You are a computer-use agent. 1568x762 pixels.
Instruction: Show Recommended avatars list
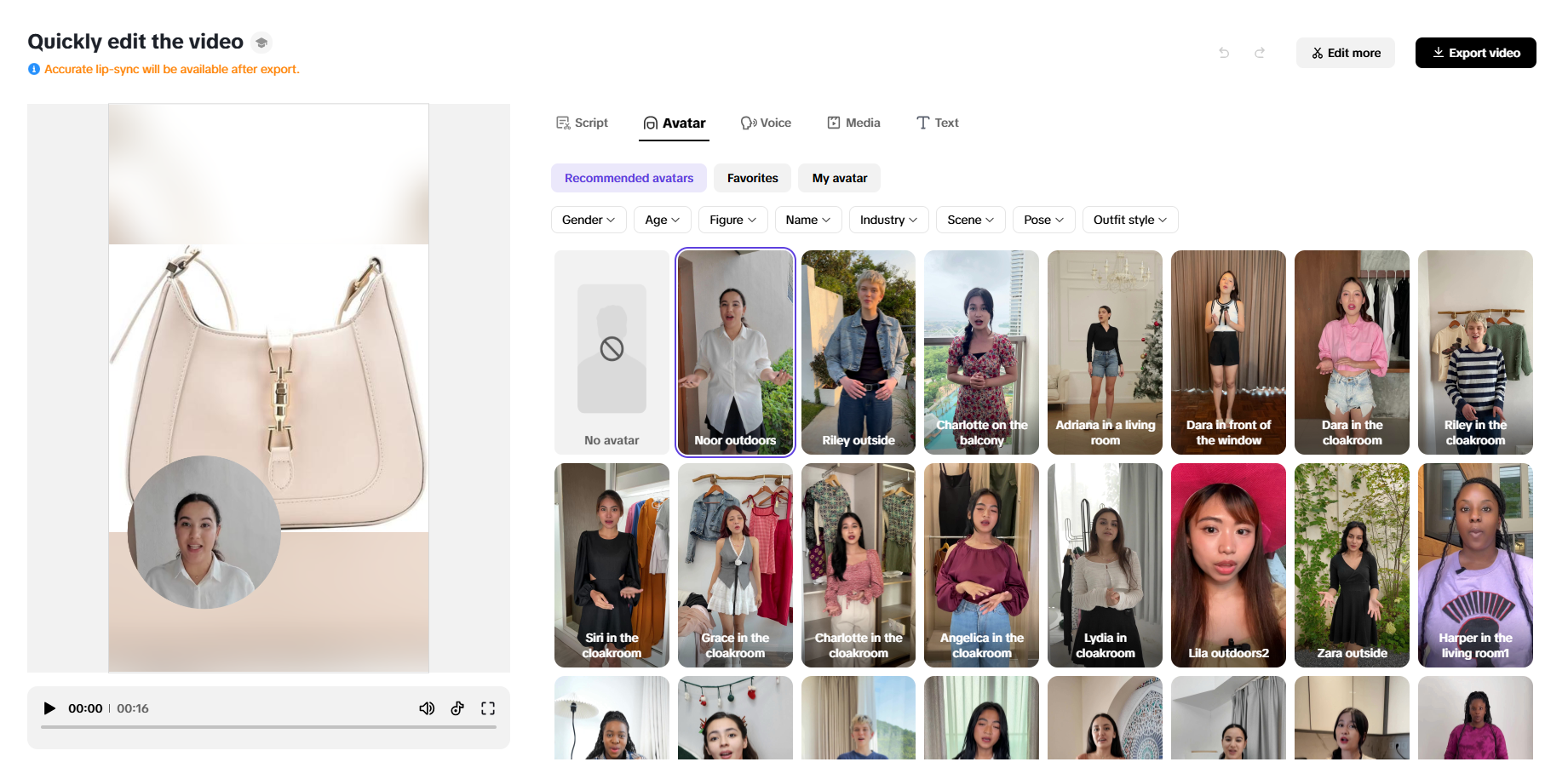coord(629,178)
